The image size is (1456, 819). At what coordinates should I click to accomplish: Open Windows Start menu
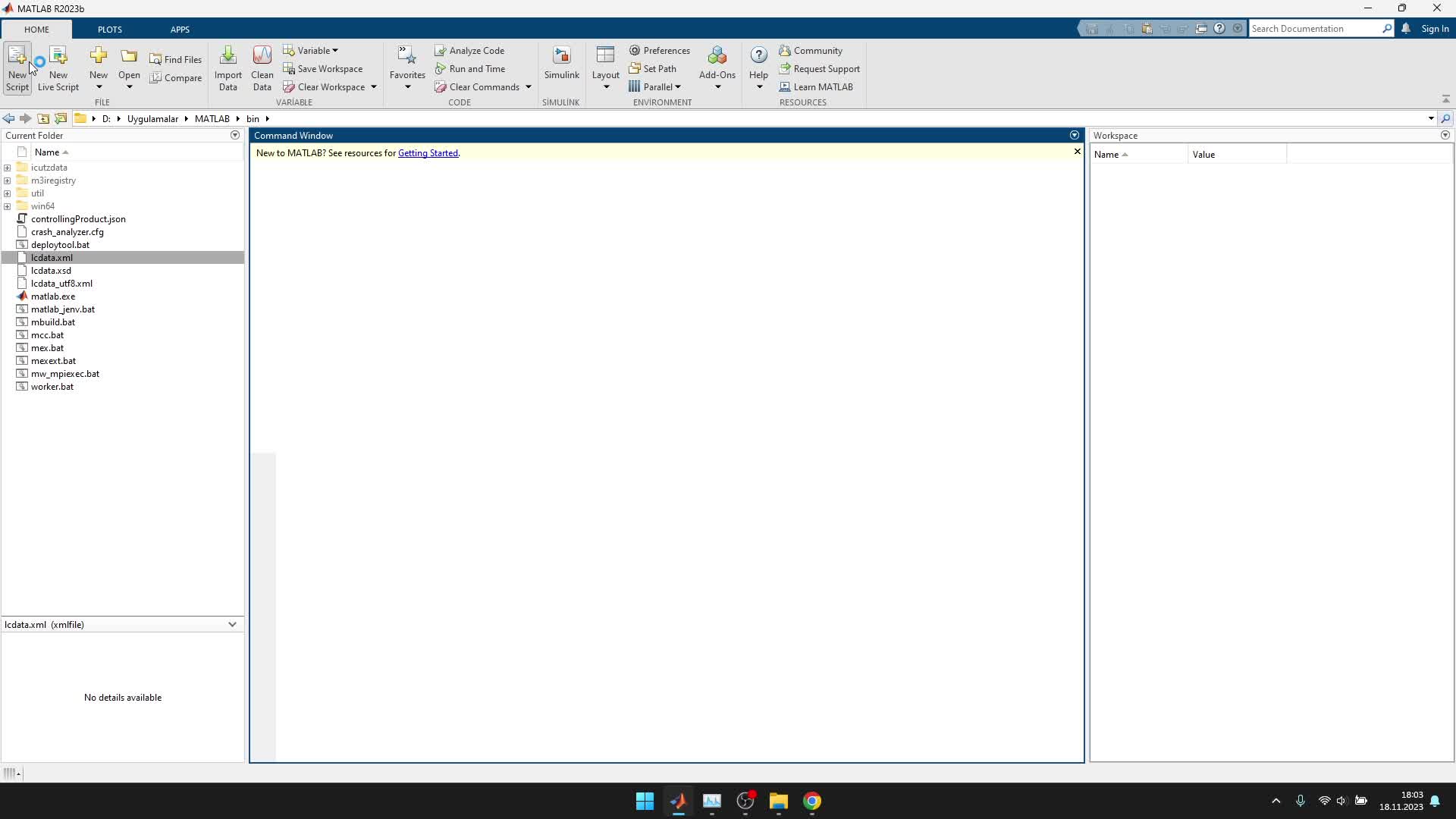tap(645, 801)
